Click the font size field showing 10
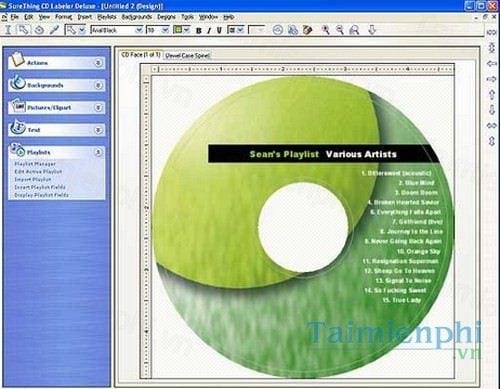 154,30
